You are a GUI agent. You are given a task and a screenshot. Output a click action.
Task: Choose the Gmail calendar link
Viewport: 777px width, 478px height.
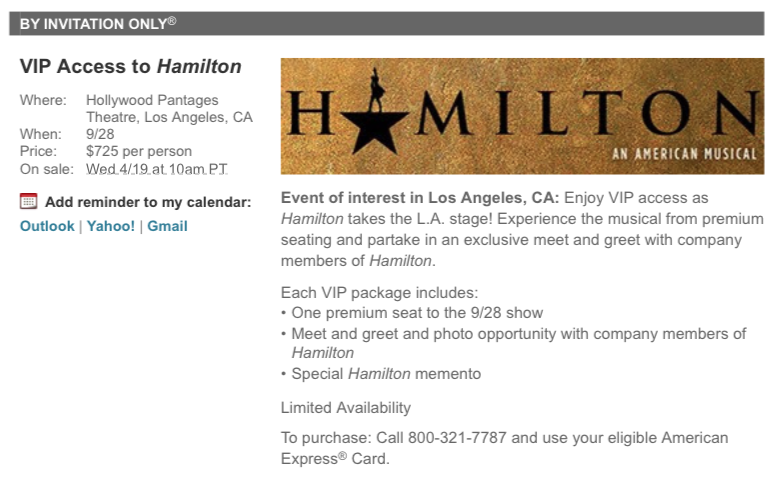coord(167,226)
